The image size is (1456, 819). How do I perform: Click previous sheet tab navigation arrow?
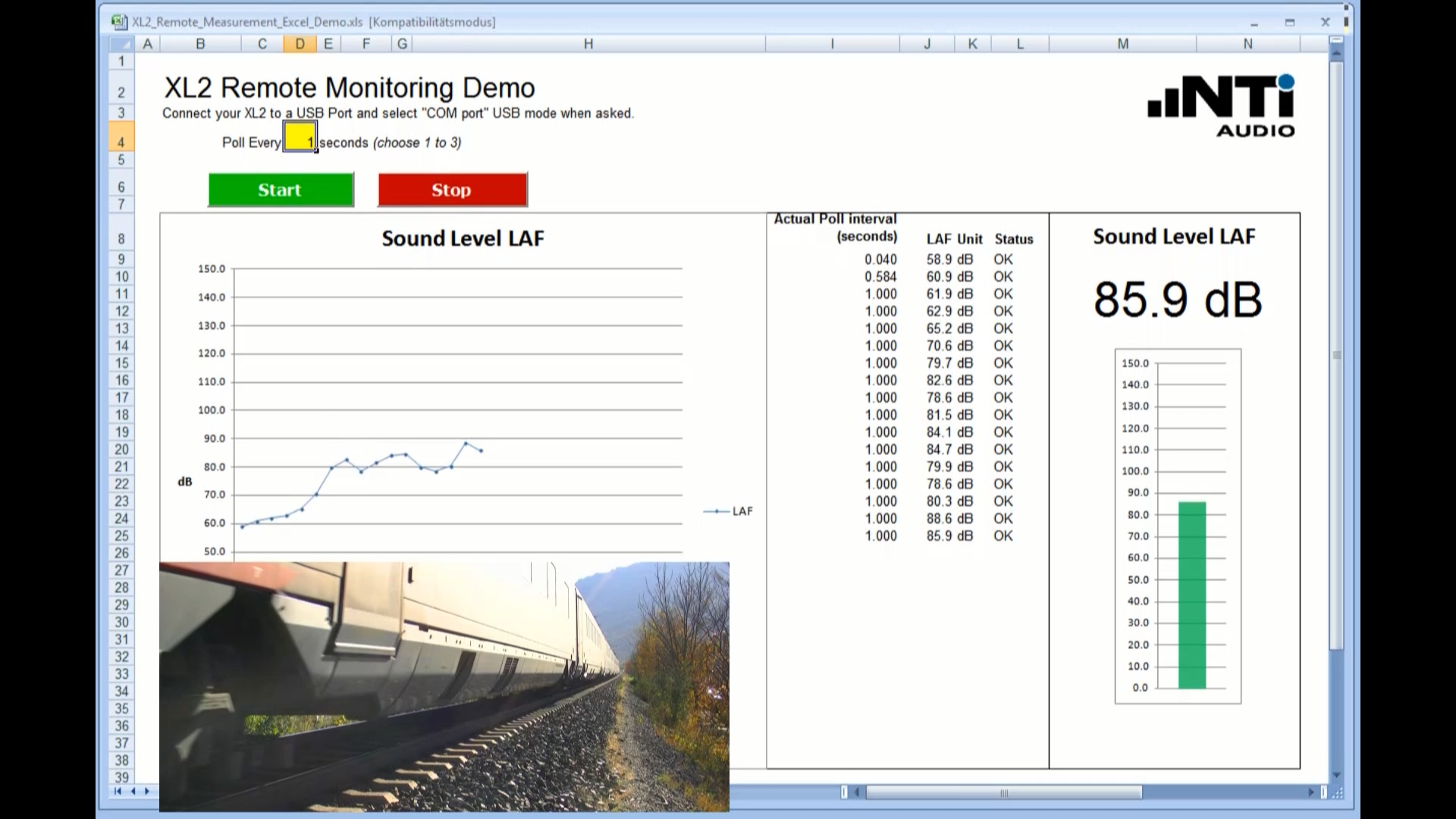pyautogui.click(x=133, y=791)
